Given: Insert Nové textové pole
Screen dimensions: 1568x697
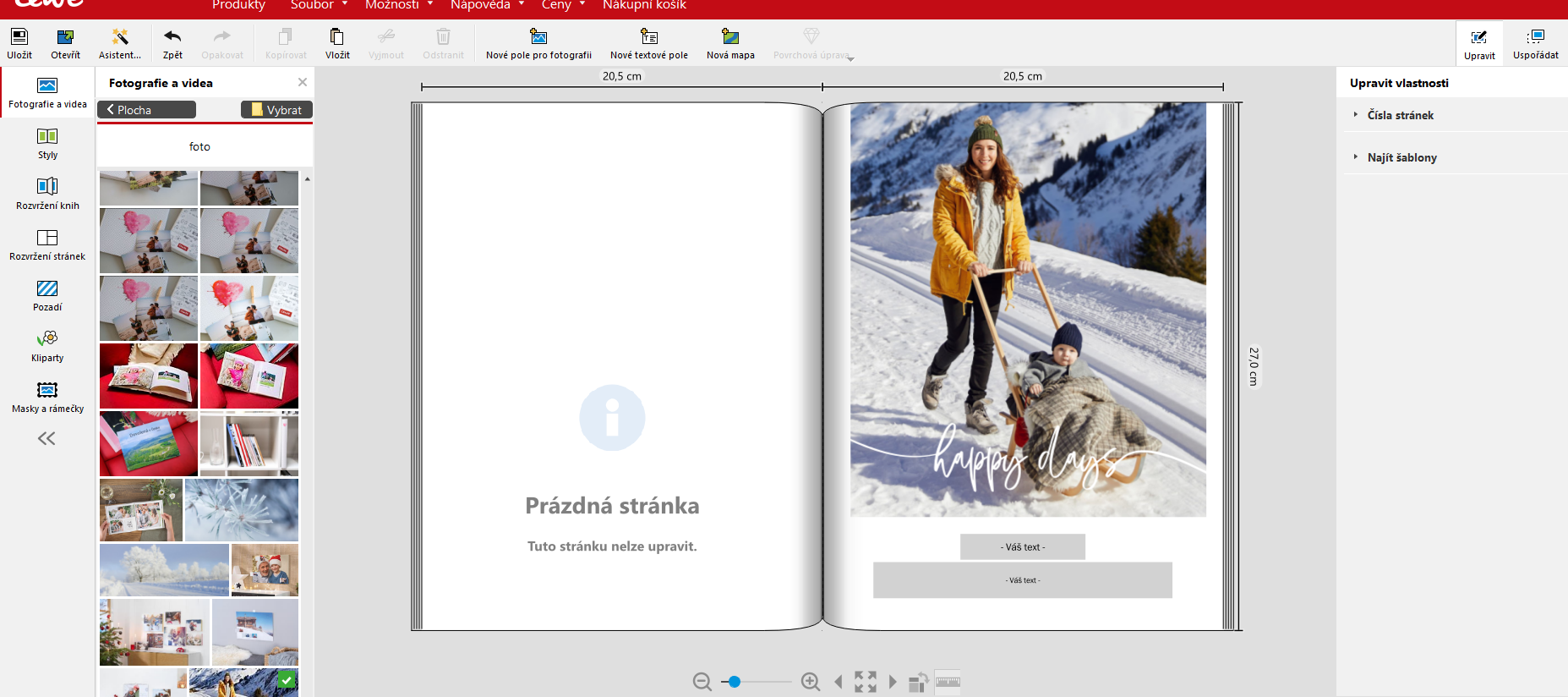Looking at the screenshot, I should [x=649, y=43].
